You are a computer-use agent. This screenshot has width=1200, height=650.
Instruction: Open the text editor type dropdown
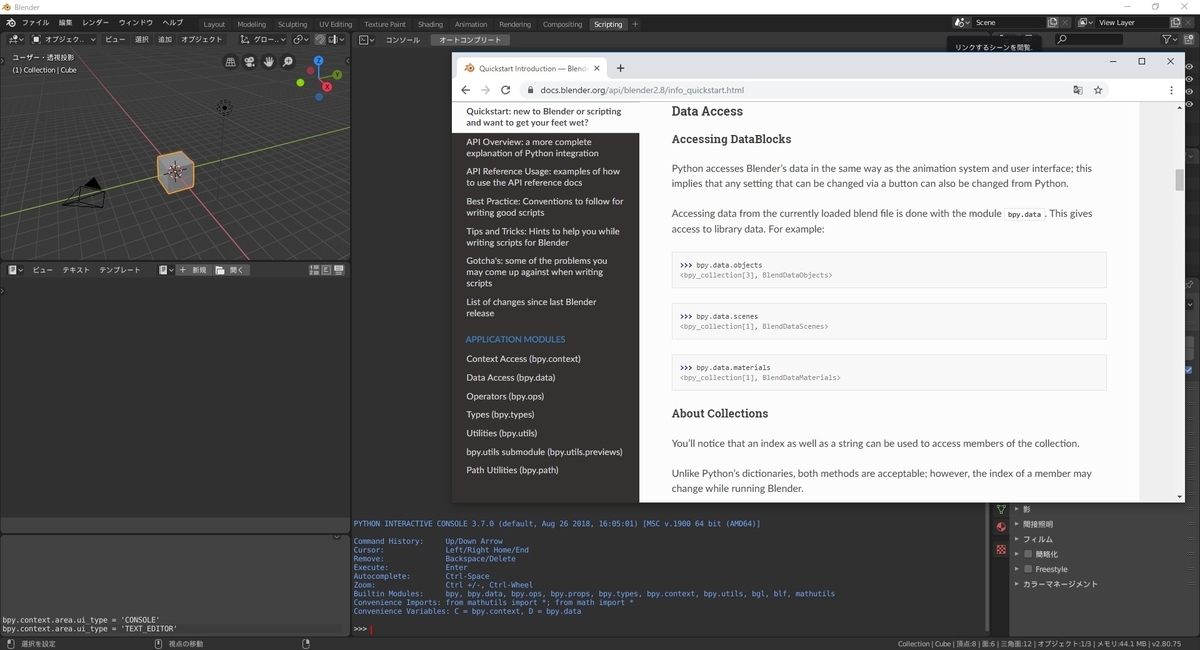click(x=15, y=270)
